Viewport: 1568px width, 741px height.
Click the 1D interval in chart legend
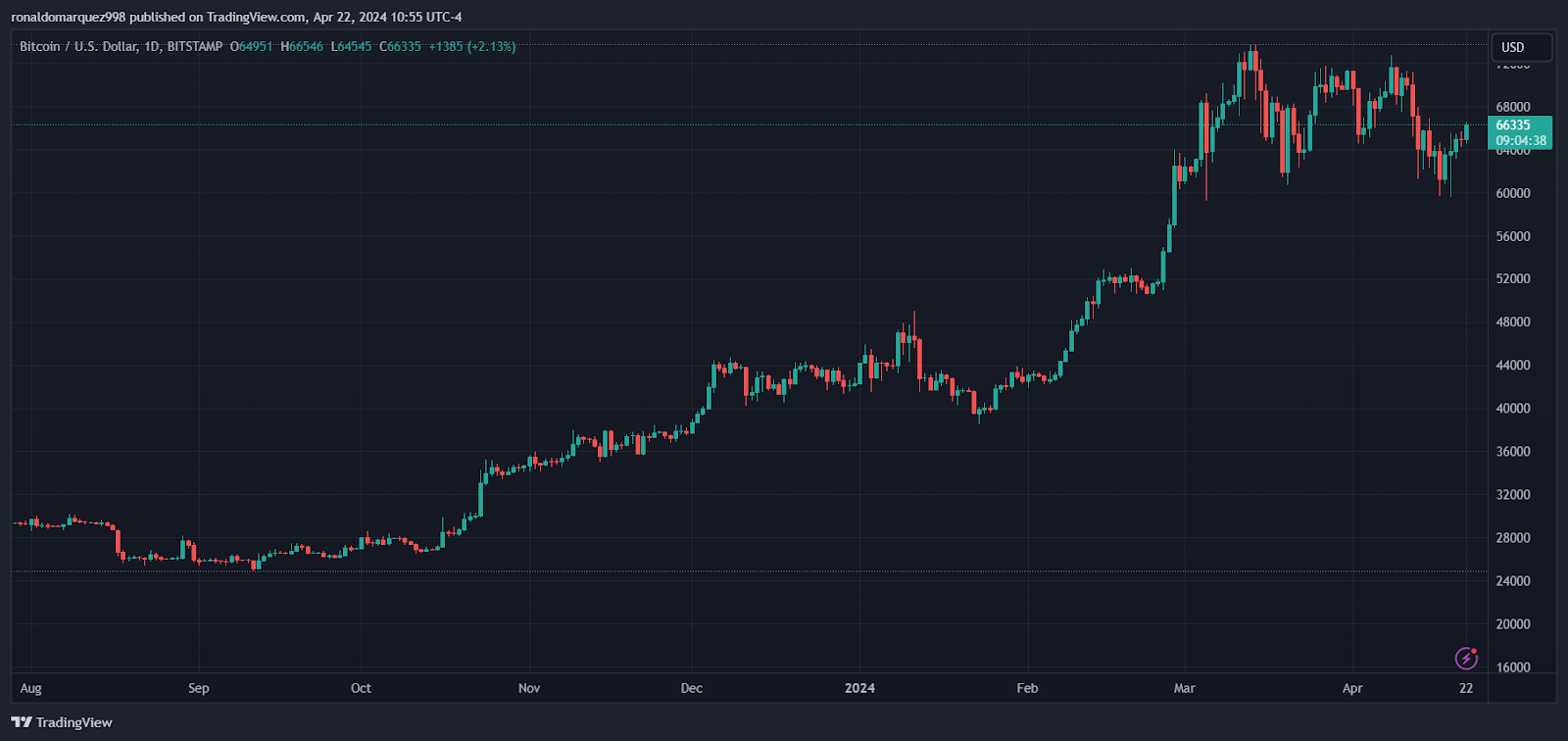coord(152,46)
